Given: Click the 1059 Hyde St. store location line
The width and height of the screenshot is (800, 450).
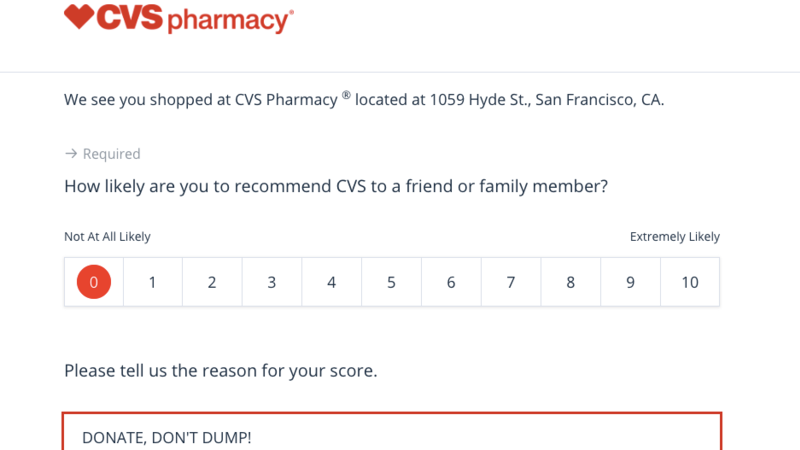Looking at the screenshot, I should 364,100.
